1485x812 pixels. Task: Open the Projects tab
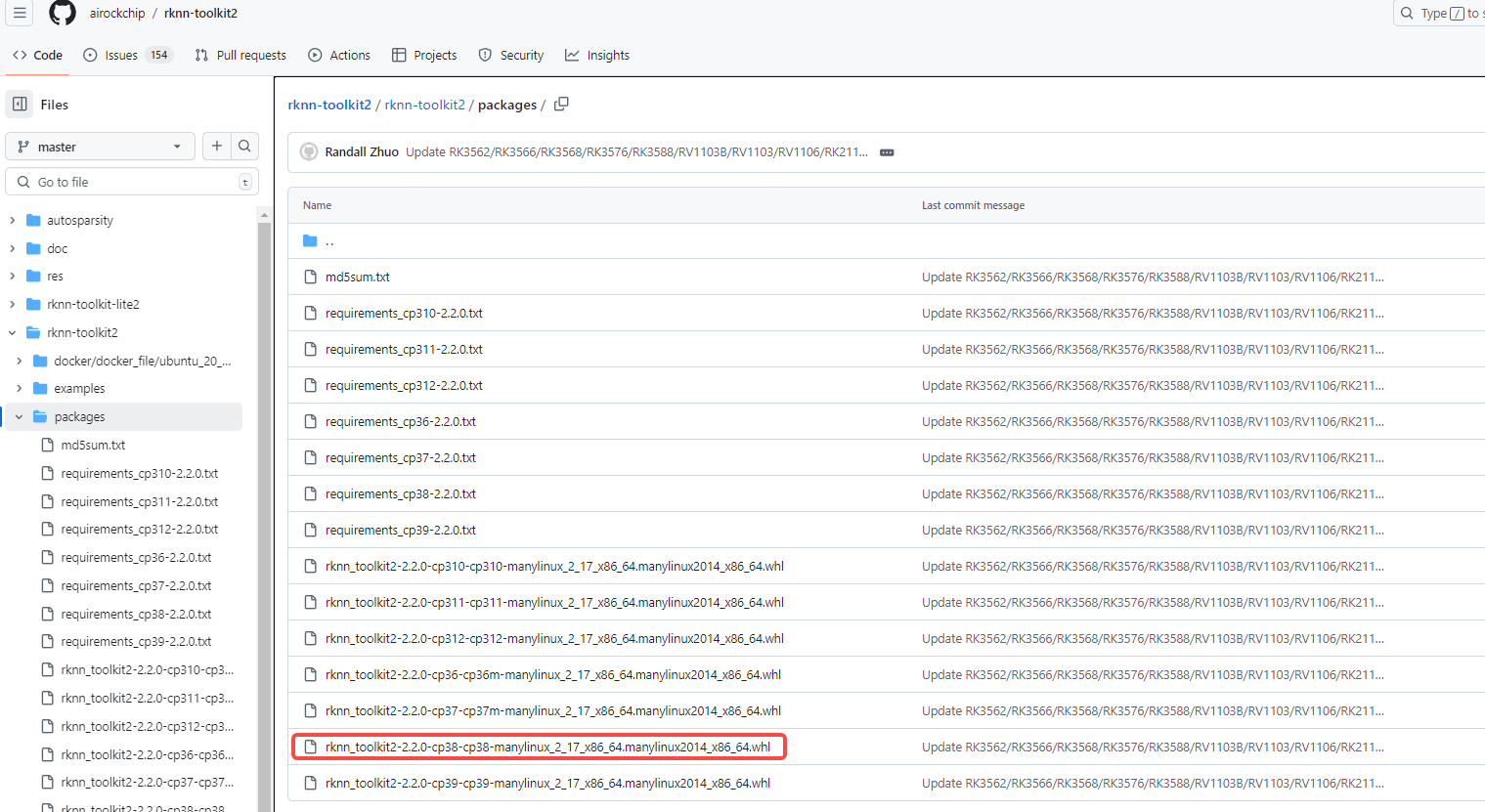pyautogui.click(x=424, y=55)
